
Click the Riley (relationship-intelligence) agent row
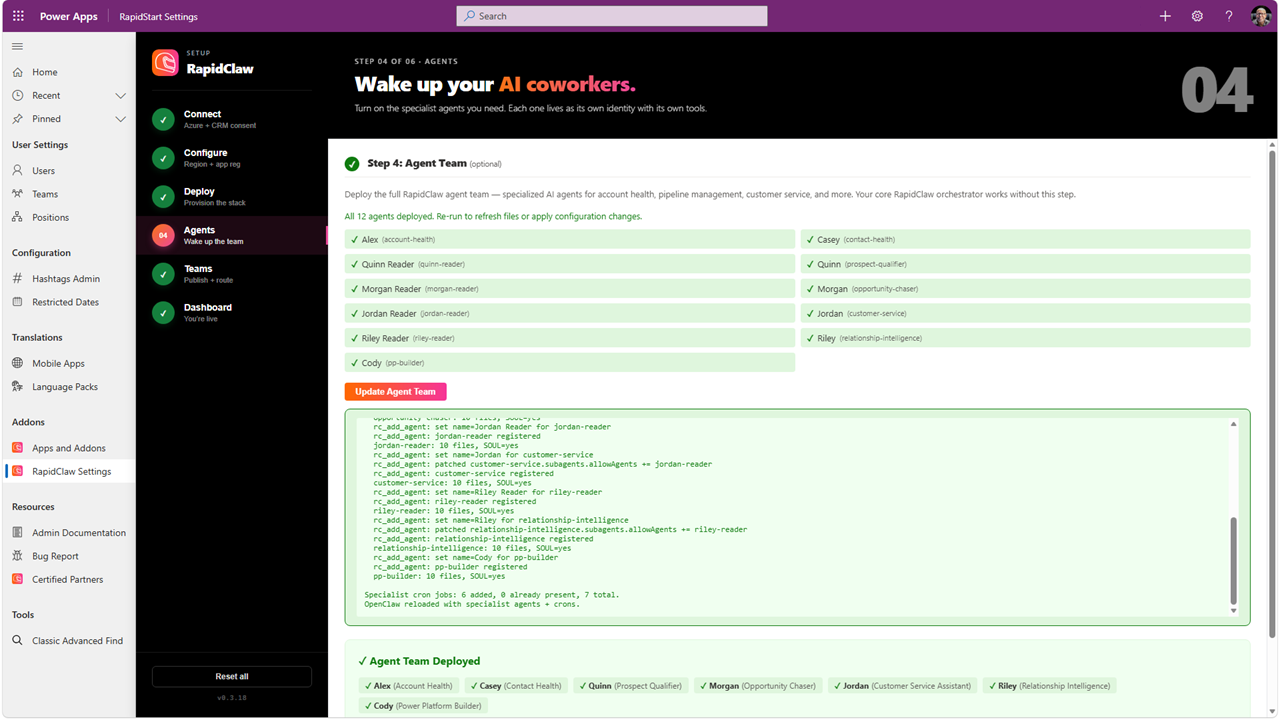point(1025,338)
